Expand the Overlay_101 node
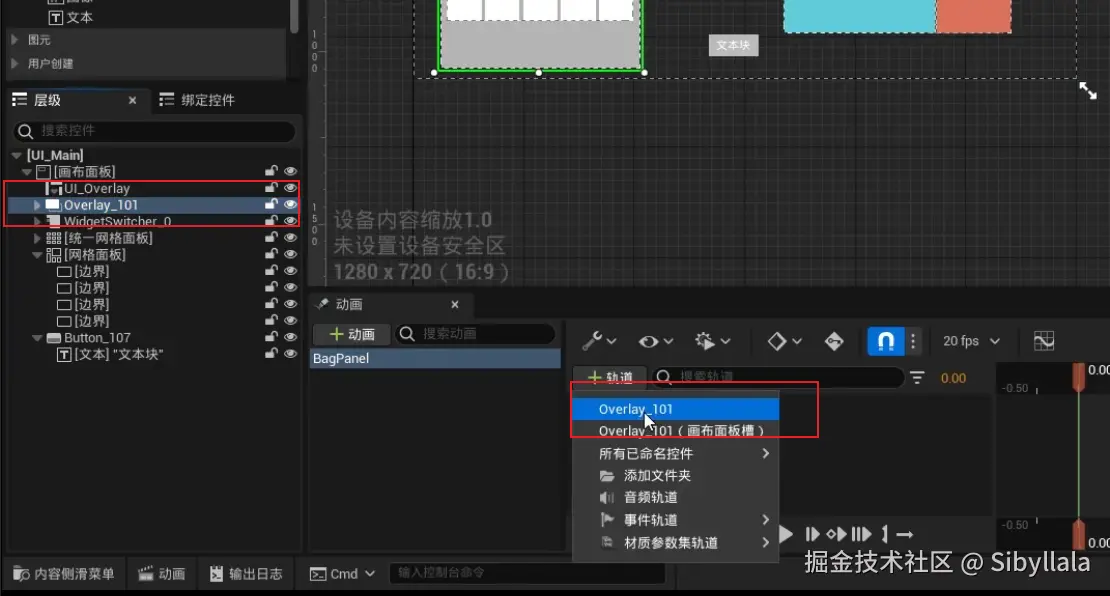This screenshot has height=596, width=1110. point(37,205)
